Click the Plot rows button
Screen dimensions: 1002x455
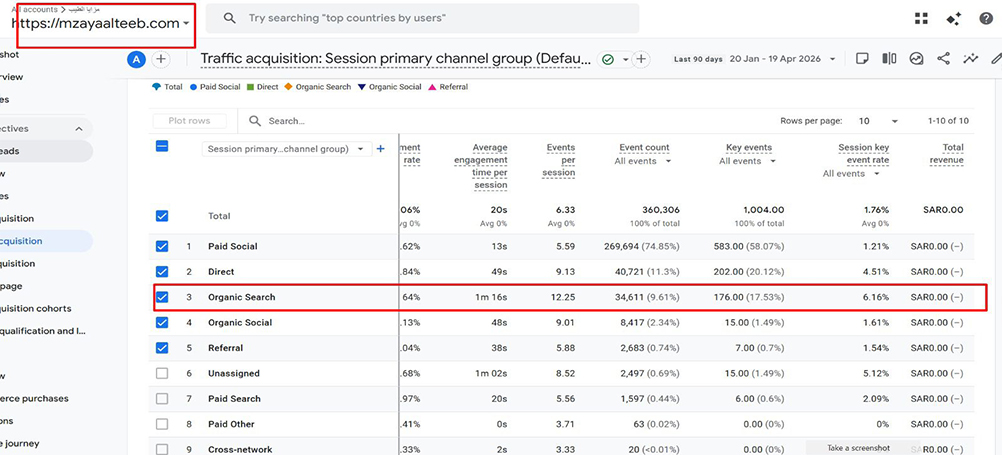pos(190,121)
